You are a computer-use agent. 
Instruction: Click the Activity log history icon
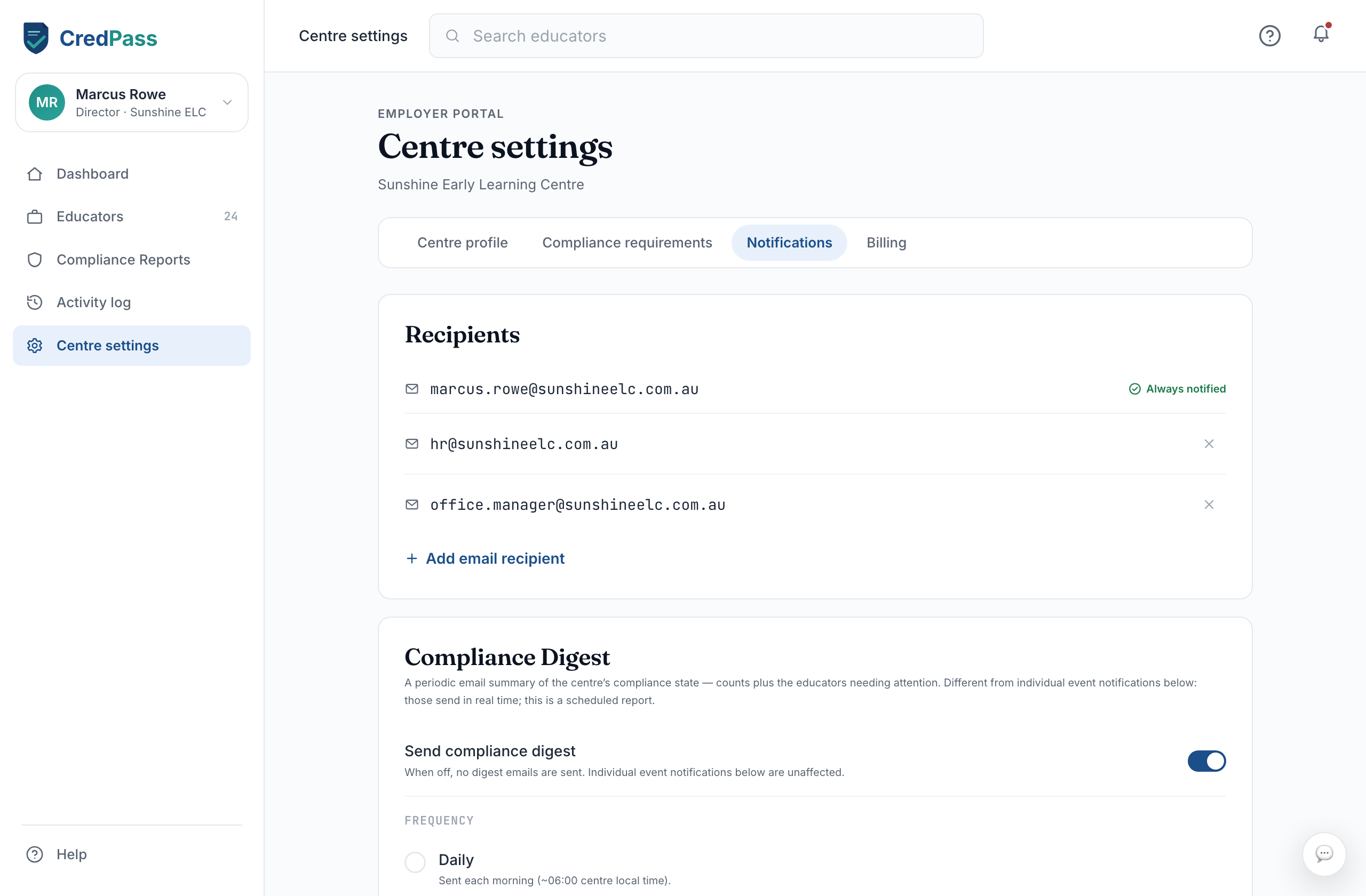35,302
